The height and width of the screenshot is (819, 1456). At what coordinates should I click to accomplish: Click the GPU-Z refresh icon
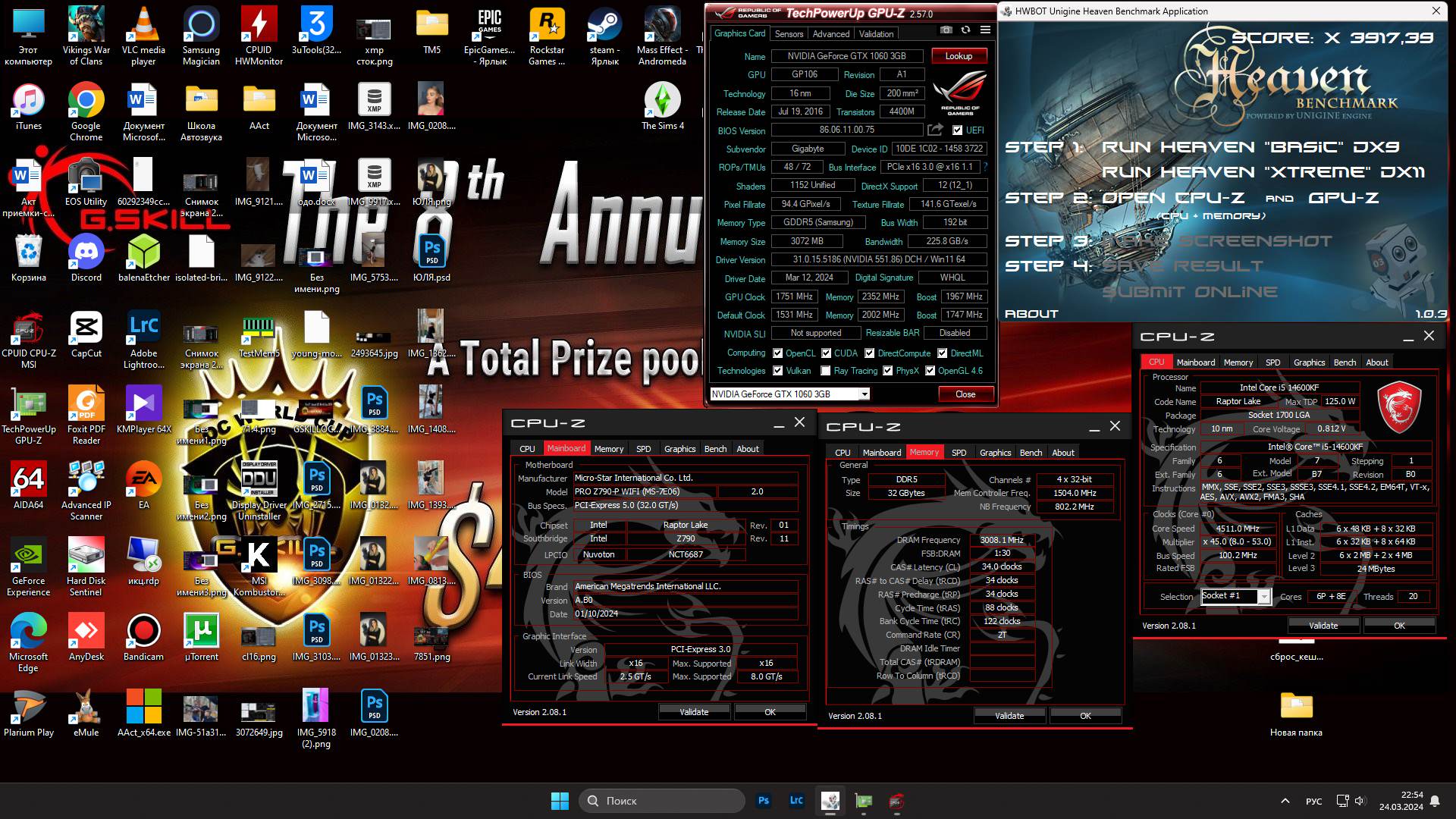(x=965, y=30)
